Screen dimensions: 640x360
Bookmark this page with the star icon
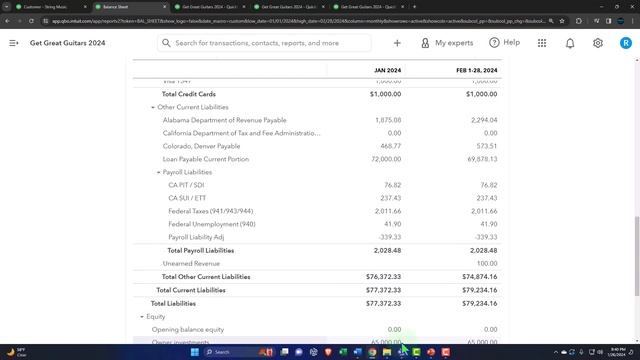(x=562, y=21)
